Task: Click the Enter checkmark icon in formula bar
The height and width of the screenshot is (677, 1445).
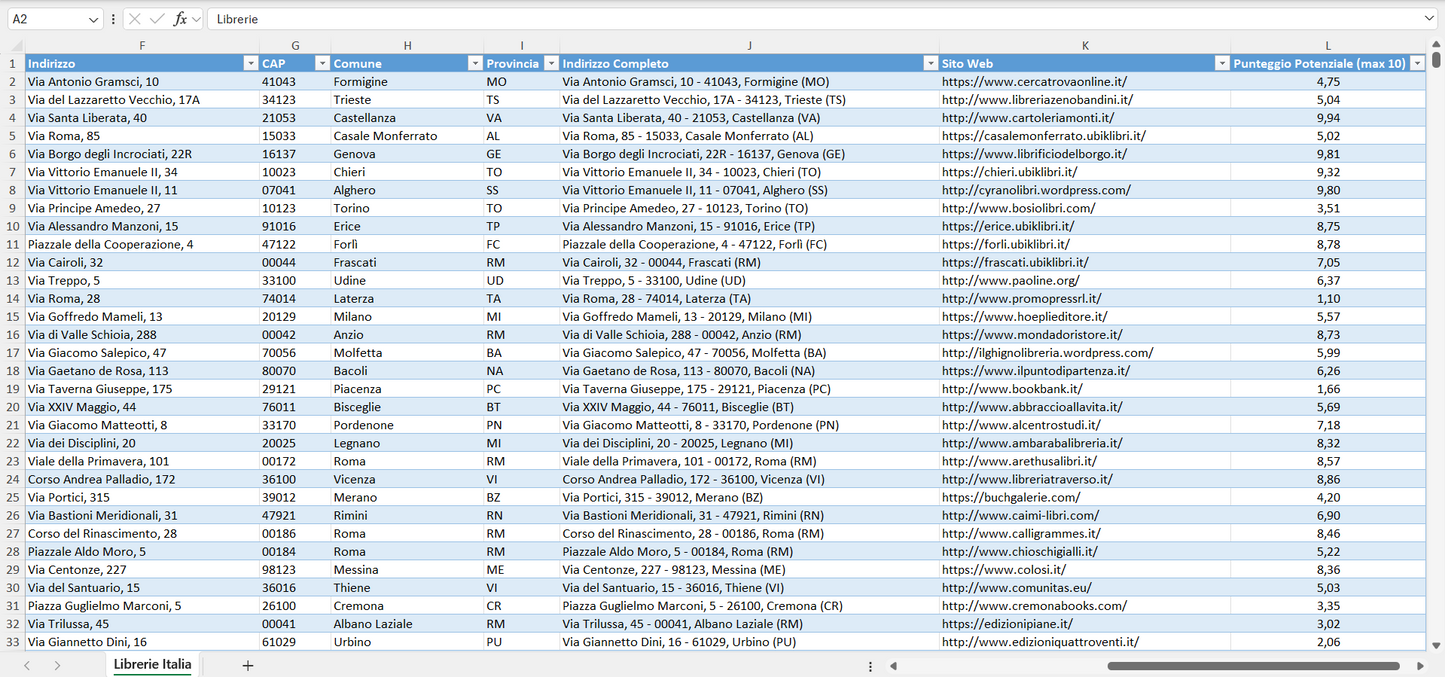Action: 156,18
